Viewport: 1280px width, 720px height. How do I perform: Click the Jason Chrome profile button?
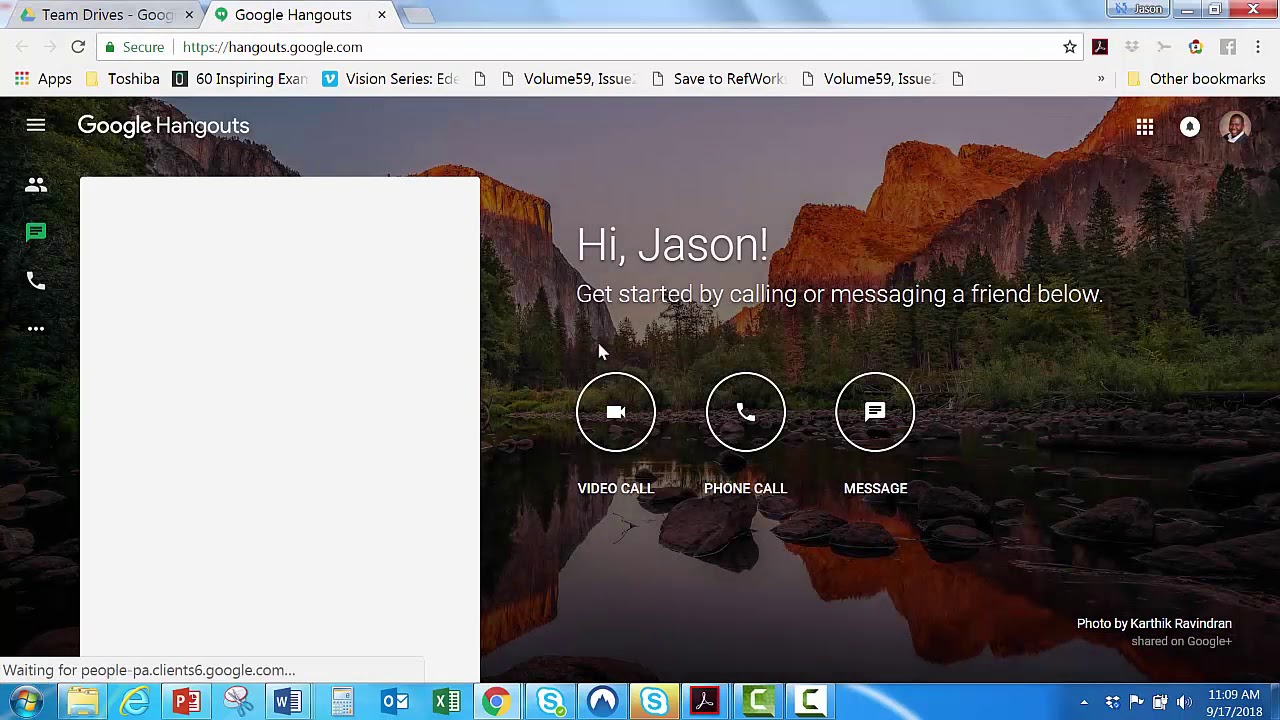pos(1138,9)
